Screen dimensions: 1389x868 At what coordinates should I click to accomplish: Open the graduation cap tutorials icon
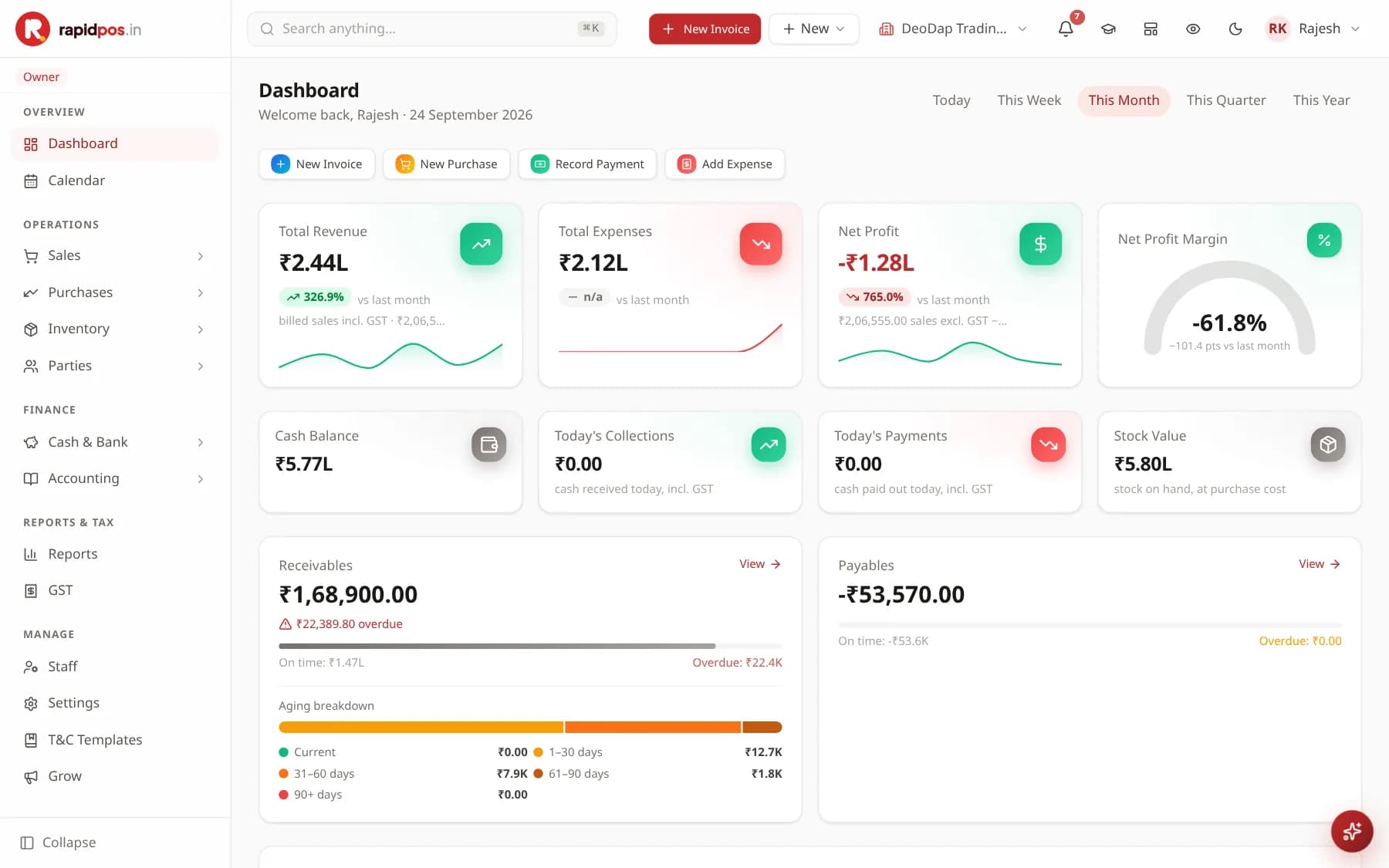coord(1108,29)
